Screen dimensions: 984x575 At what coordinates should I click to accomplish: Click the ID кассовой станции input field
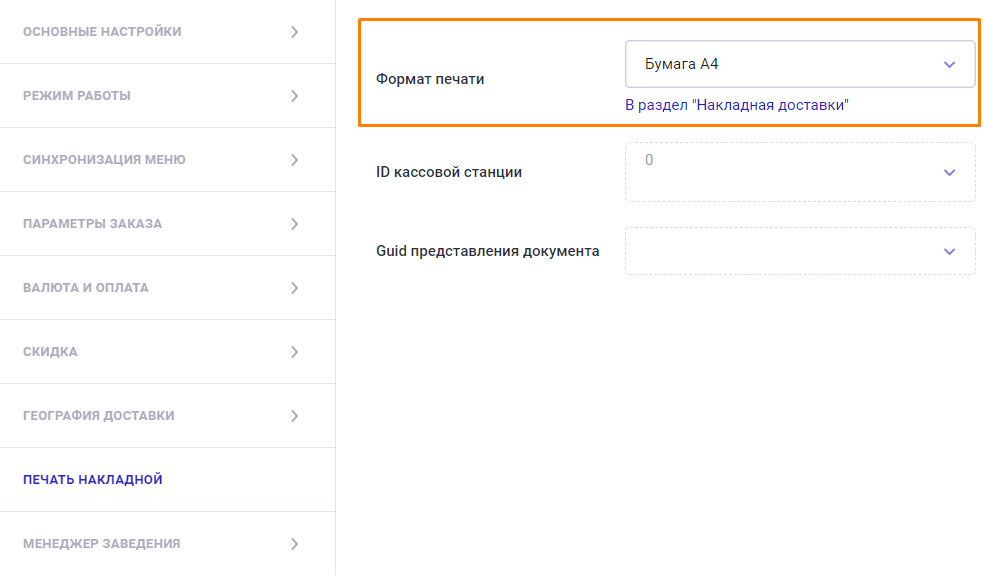(780, 172)
